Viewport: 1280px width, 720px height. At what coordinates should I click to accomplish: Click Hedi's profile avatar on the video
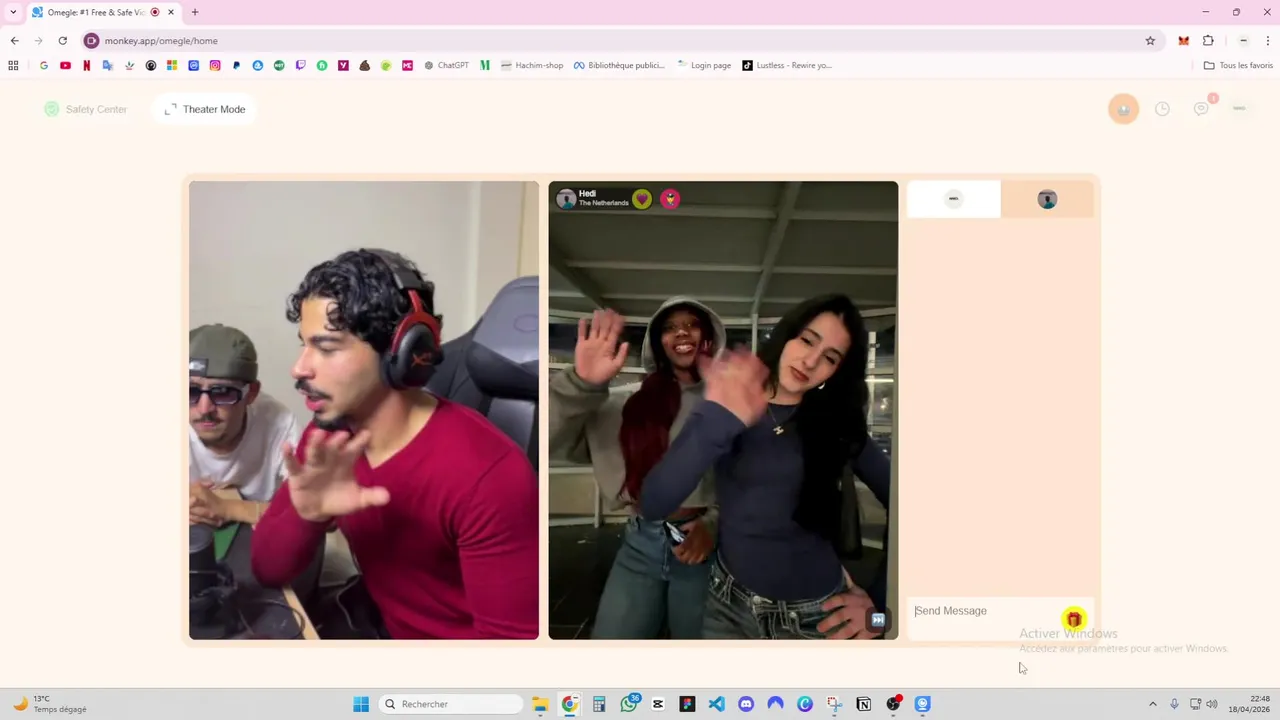pos(566,198)
